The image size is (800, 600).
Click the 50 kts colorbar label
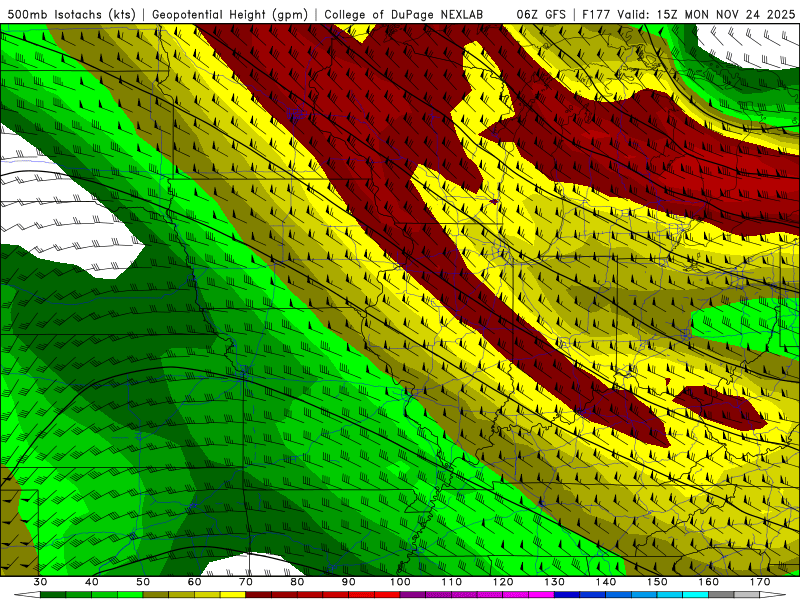pos(143,582)
